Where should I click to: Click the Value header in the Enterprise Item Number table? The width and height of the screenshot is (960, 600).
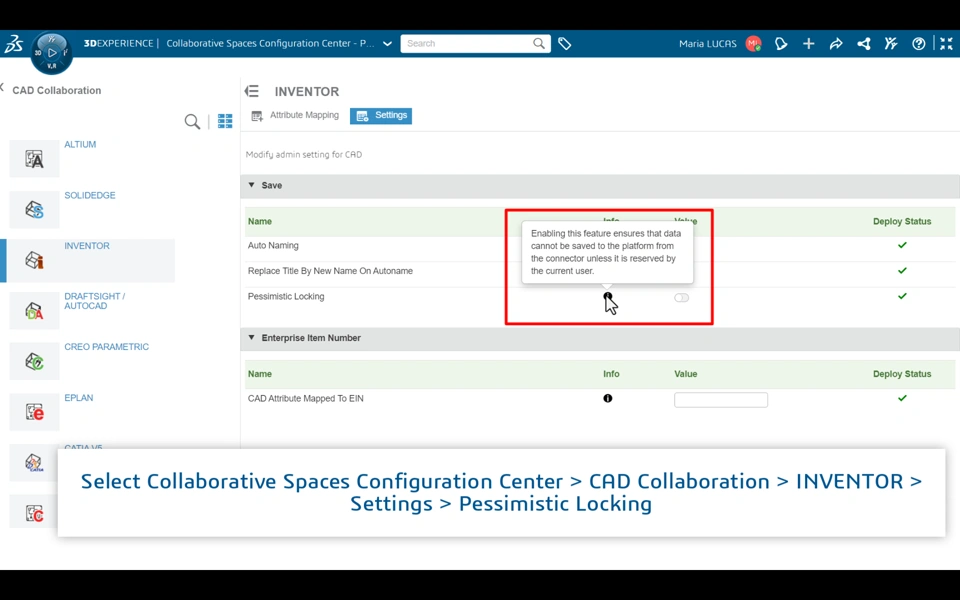pos(686,374)
